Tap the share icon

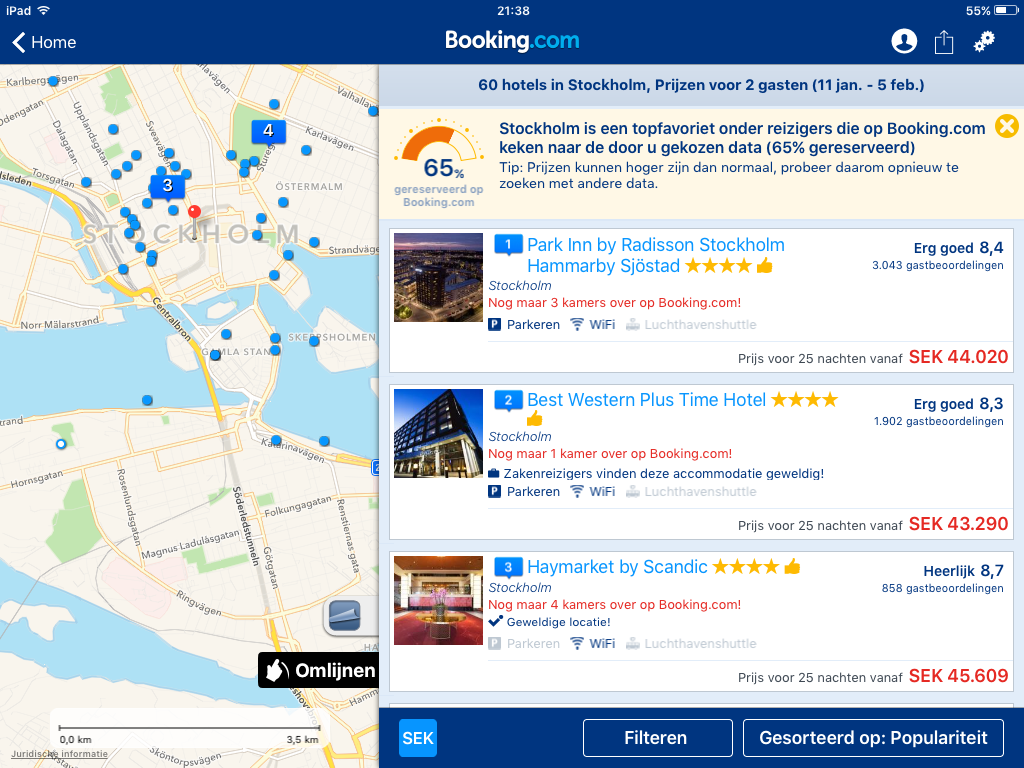(944, 42)
